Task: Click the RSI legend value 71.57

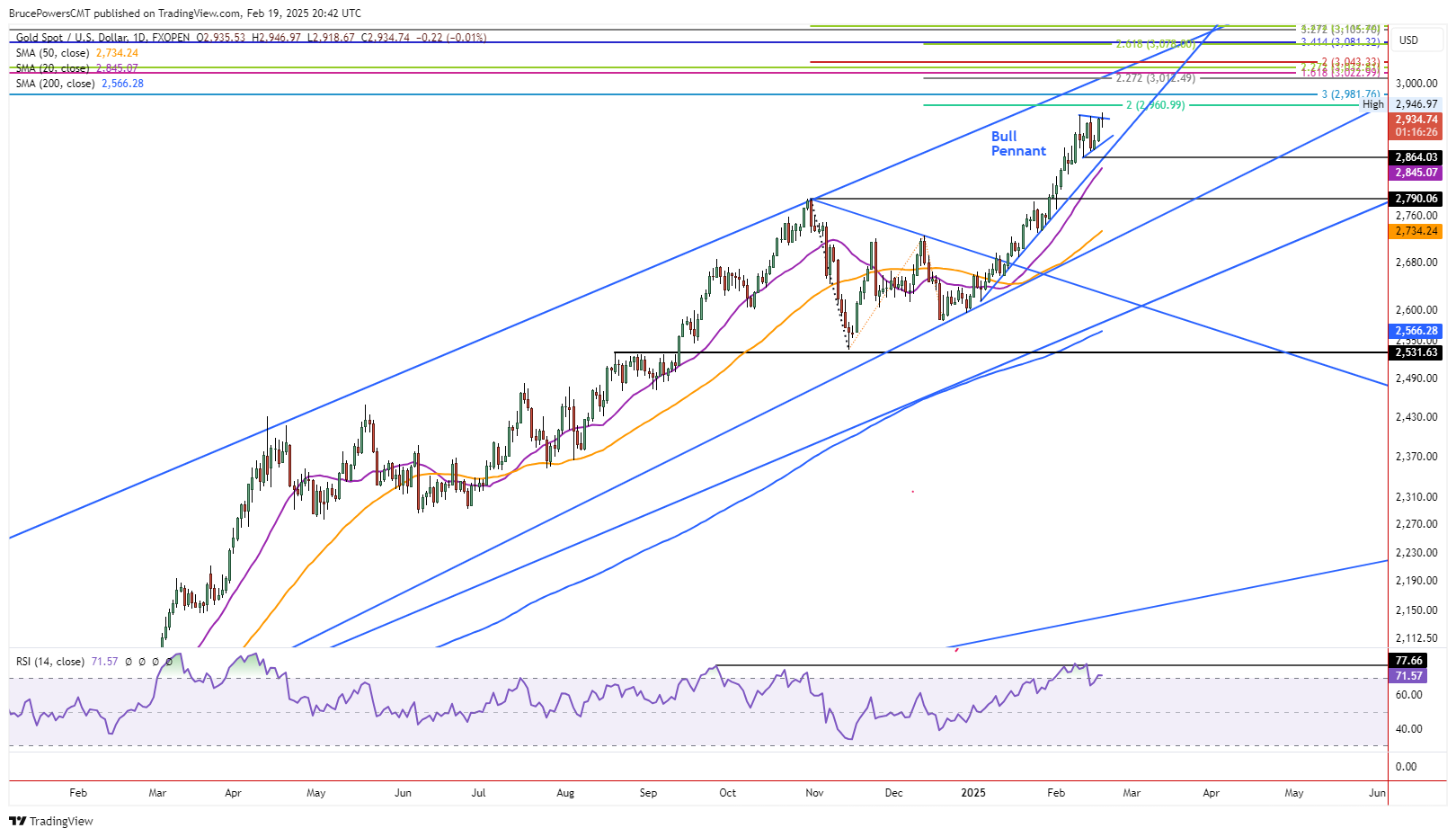Action: (104, 662)
